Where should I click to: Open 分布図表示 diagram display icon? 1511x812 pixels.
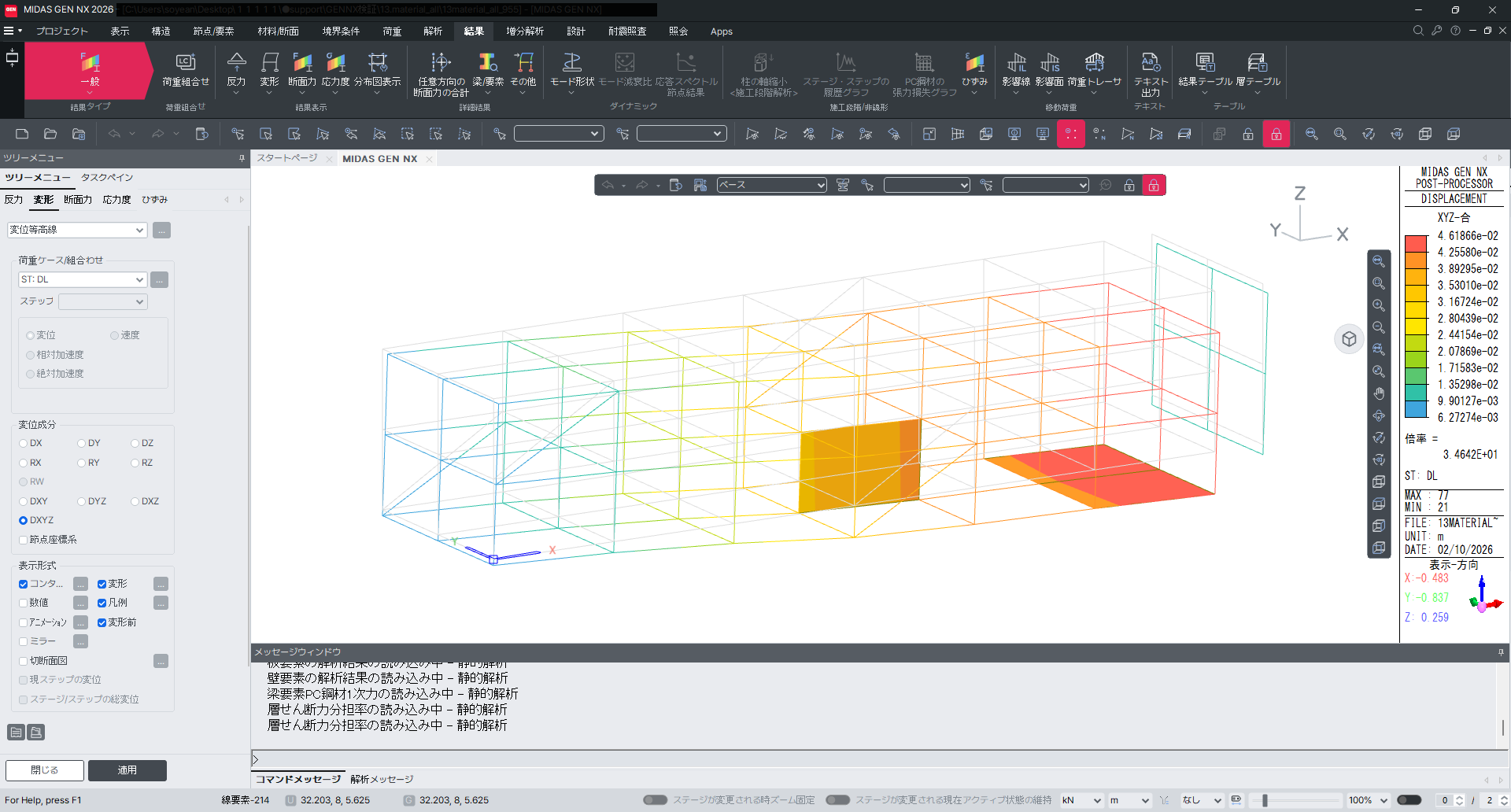[x=378, y=69]
